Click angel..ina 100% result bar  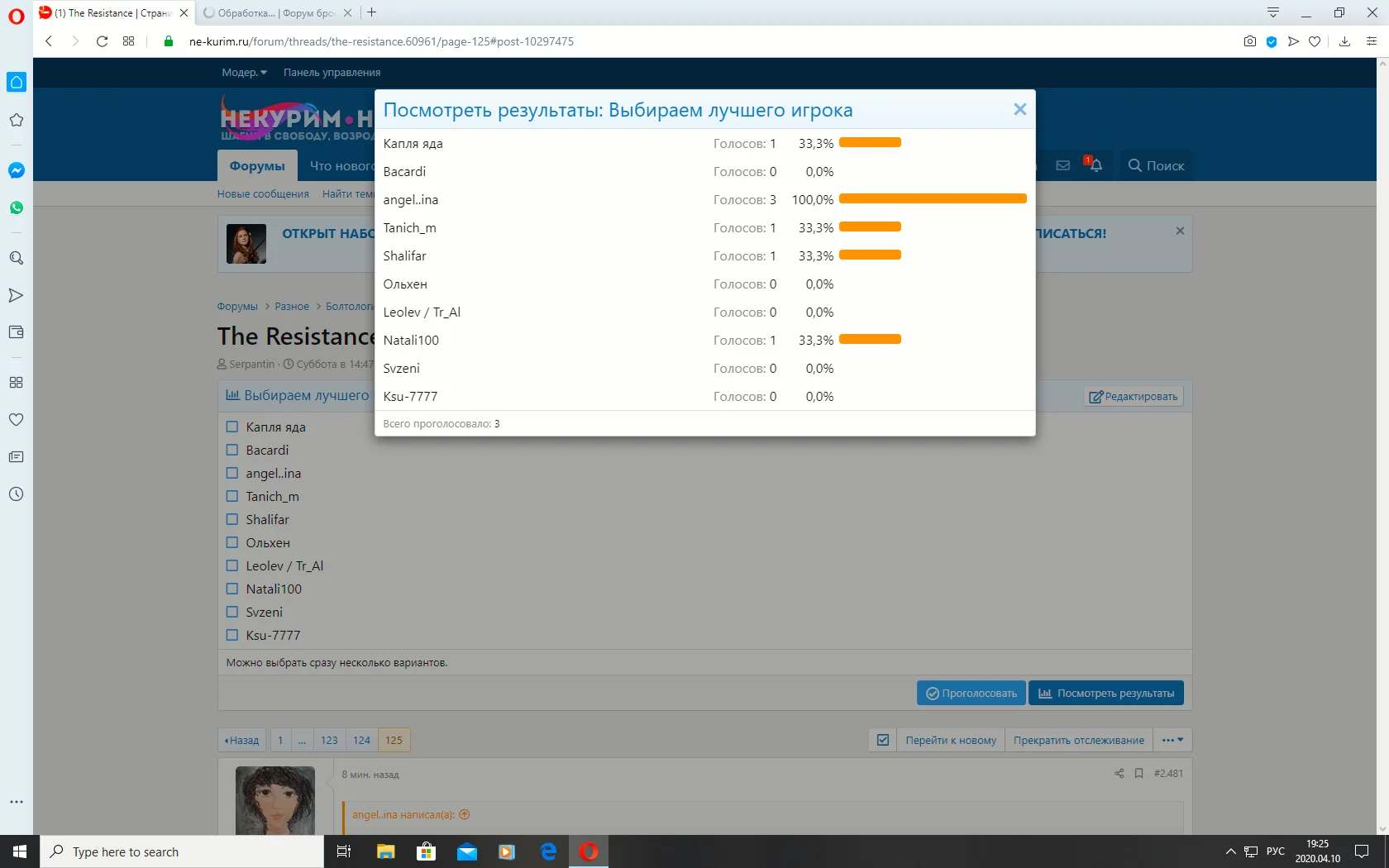click(933, 198)
